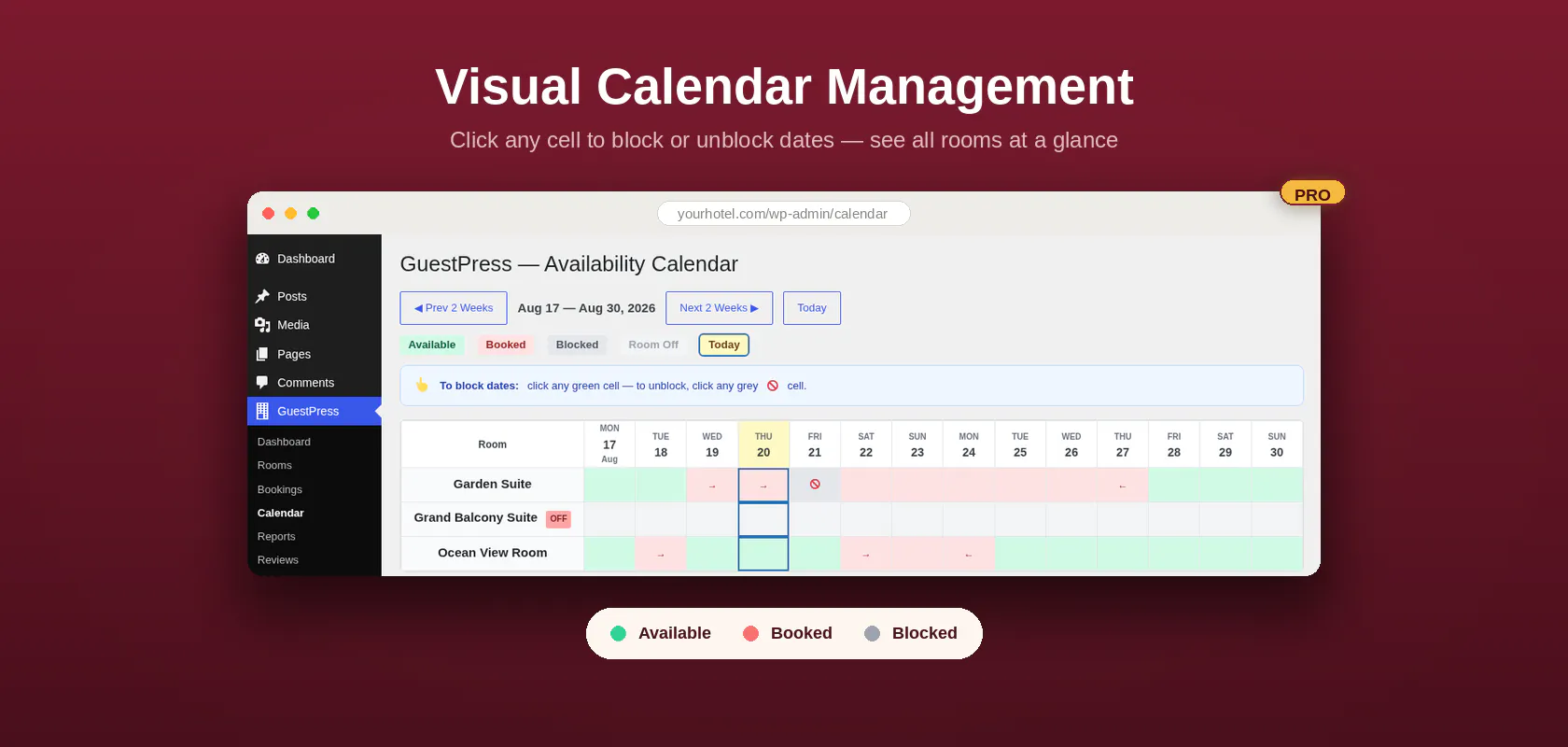Click the blocked symbol in Garden Suite Fri 21

pos(815,485)
